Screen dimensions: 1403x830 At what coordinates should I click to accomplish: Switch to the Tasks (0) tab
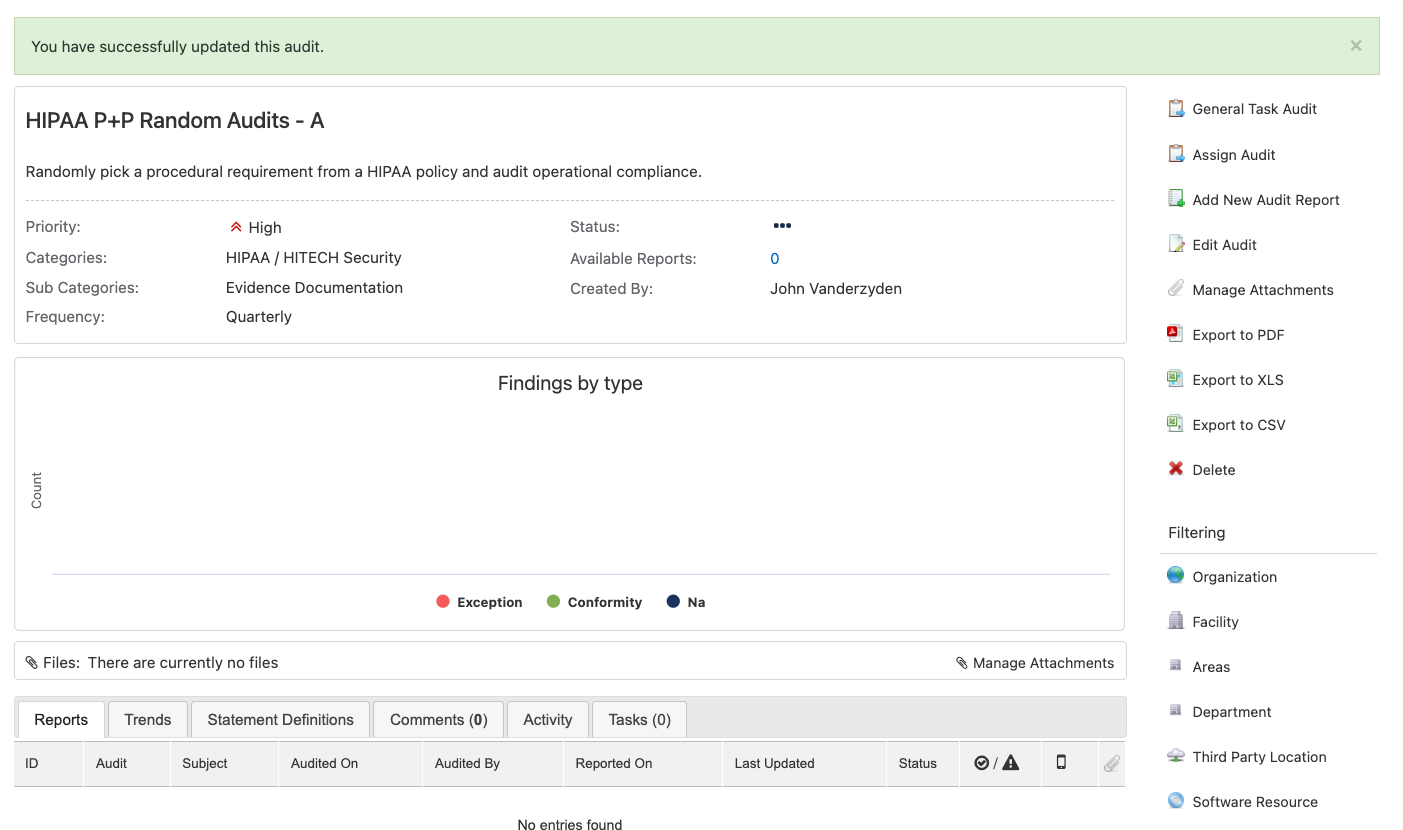(x=640, y=720)
